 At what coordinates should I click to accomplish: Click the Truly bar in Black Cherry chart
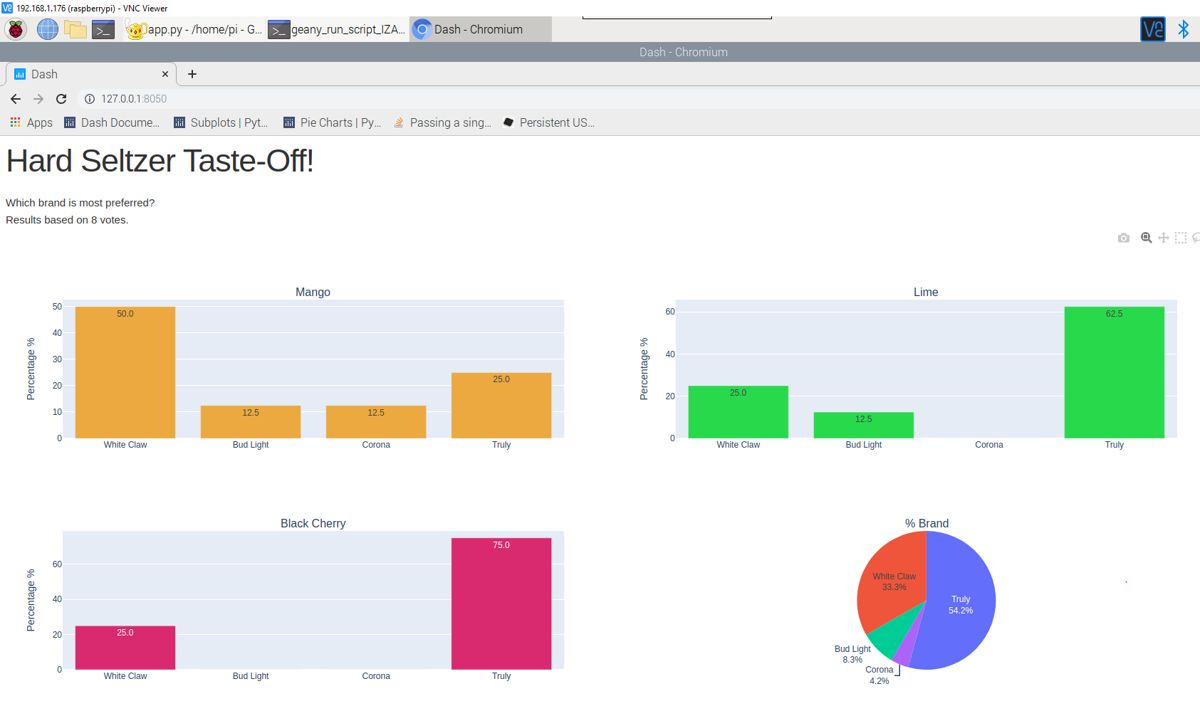[501, 603]
